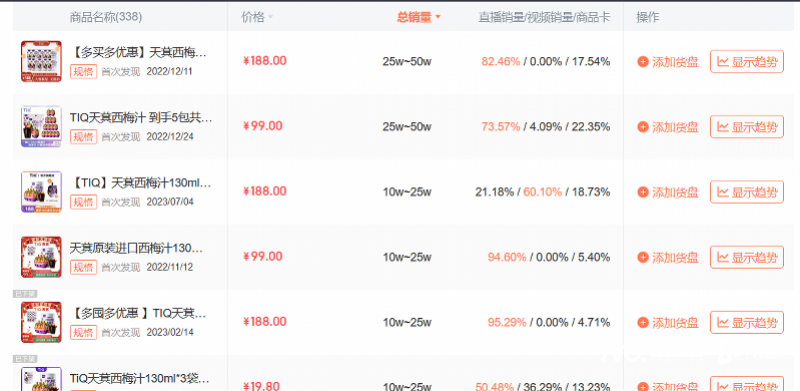Open thumbnail of TiQ天萁西梅汁130ml*3袋 product

[x=41, y=379]
